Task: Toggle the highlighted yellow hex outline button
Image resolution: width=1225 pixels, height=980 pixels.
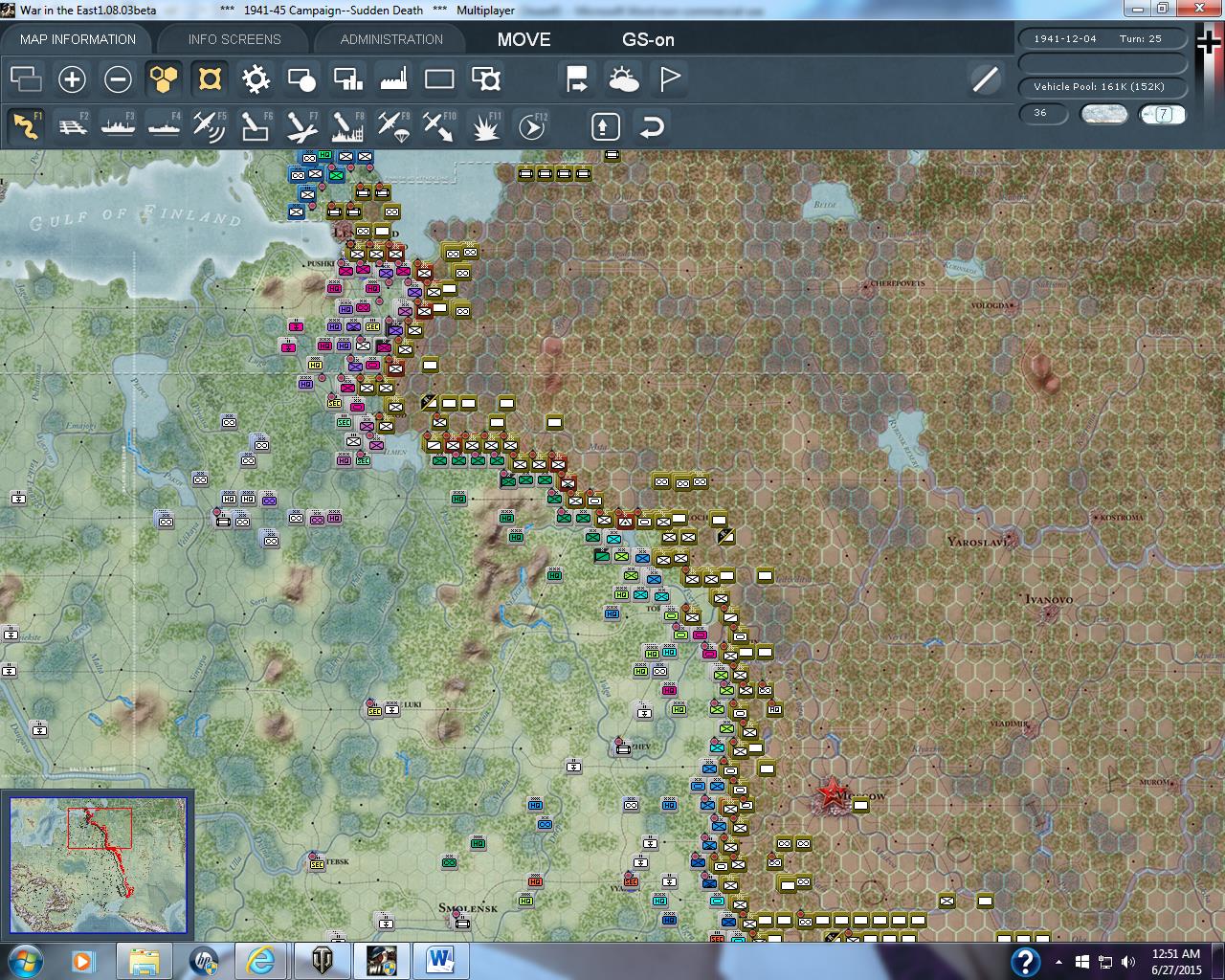Action: 210,79
